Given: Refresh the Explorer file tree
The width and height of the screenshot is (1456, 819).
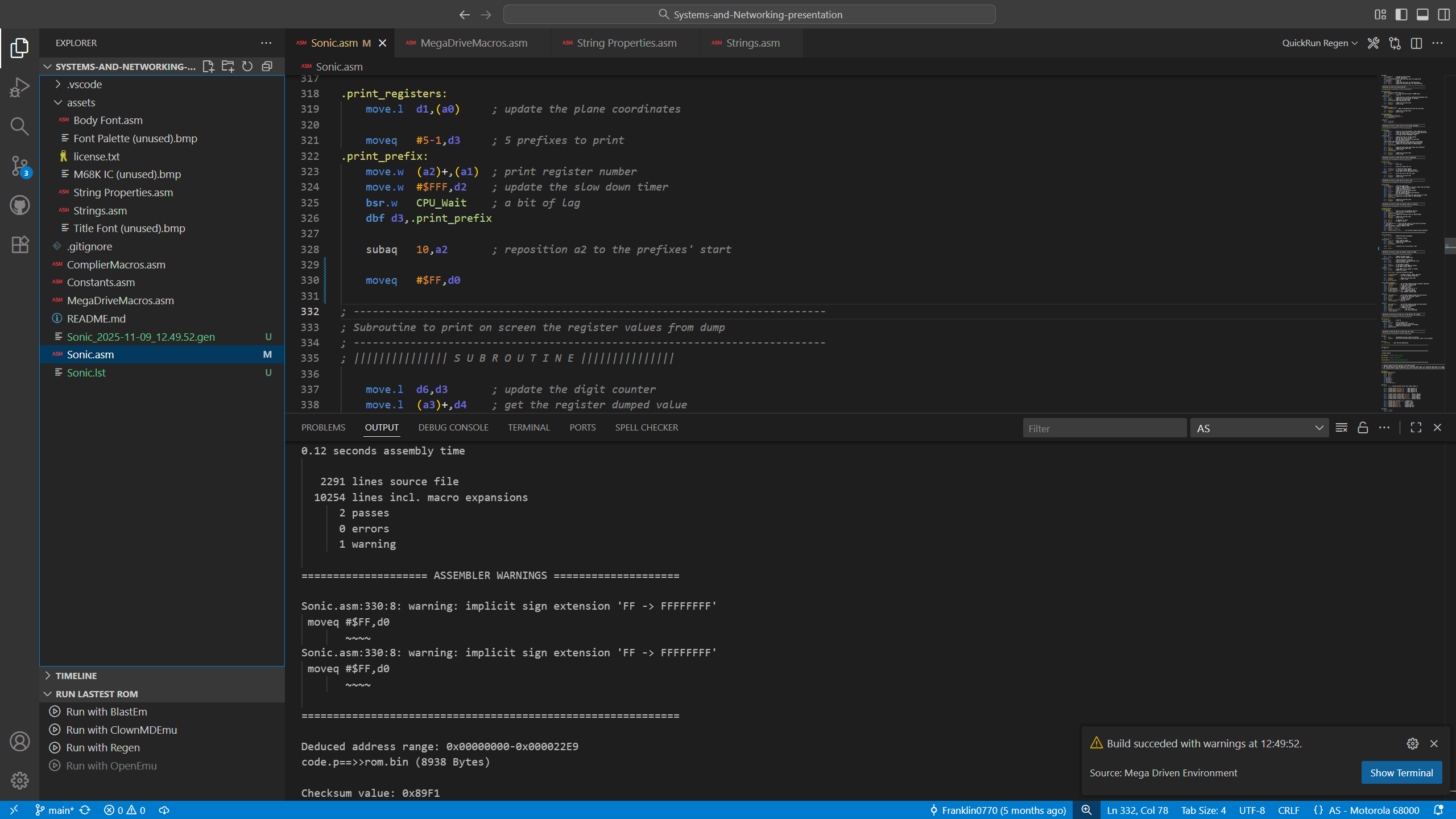Looking at the screenshot, I should point(247,67).
